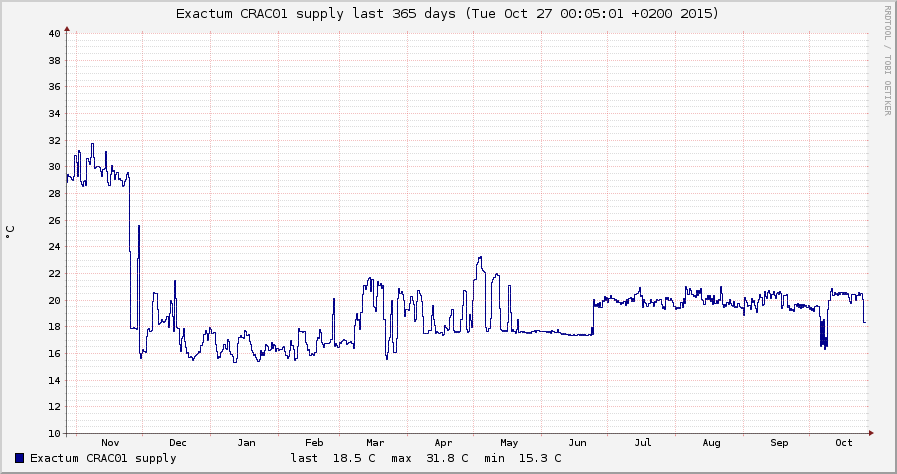This screenshot has height=474, width=897.
Task: Click the 'Nov' x-axis month label
Action: (x=110, y=443)
